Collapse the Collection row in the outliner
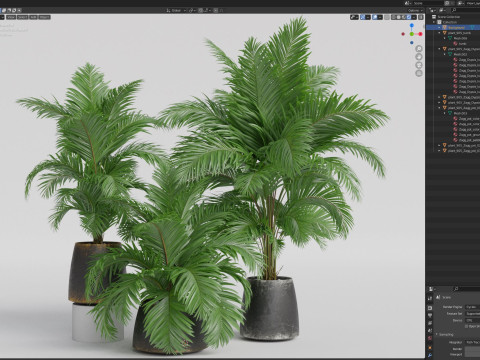Image resolution: width=480 pixels, height=360 pixels. pos(434,22)
